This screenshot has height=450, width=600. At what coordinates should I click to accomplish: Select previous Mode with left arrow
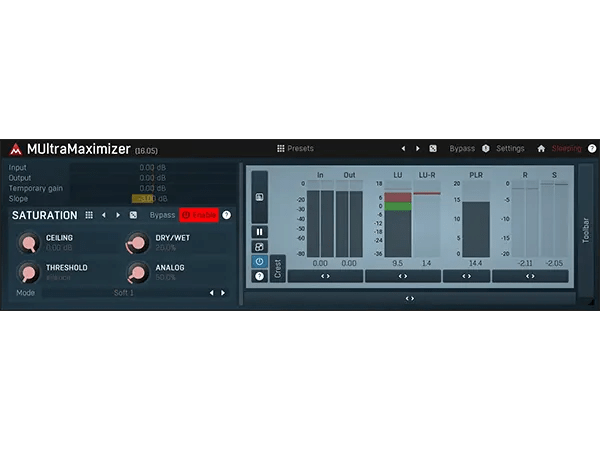click(212, 293)
